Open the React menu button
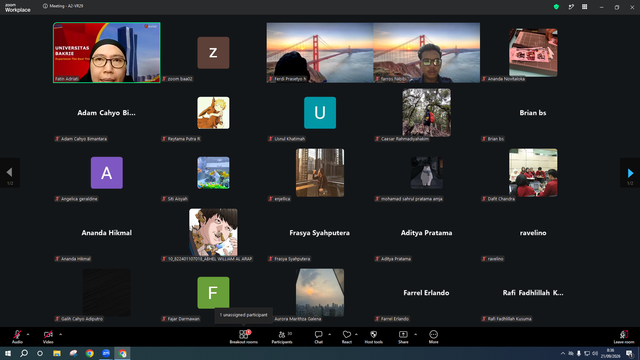The image size is (640, 360). coord(347,337)
